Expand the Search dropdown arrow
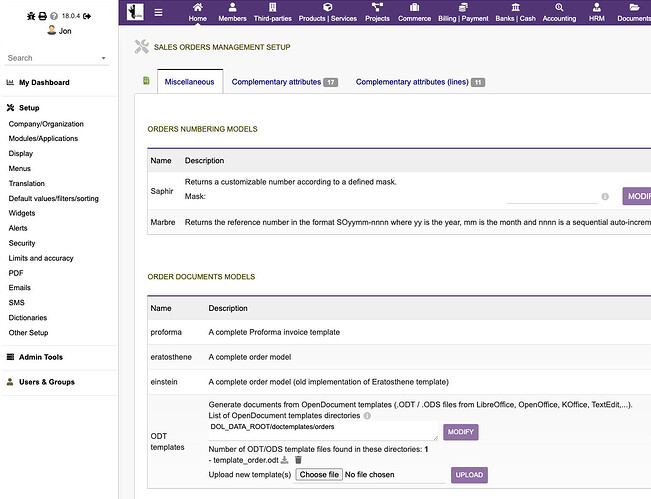This screenshot has height=499, width=651. pyautogui.click(x=103, y=58)
